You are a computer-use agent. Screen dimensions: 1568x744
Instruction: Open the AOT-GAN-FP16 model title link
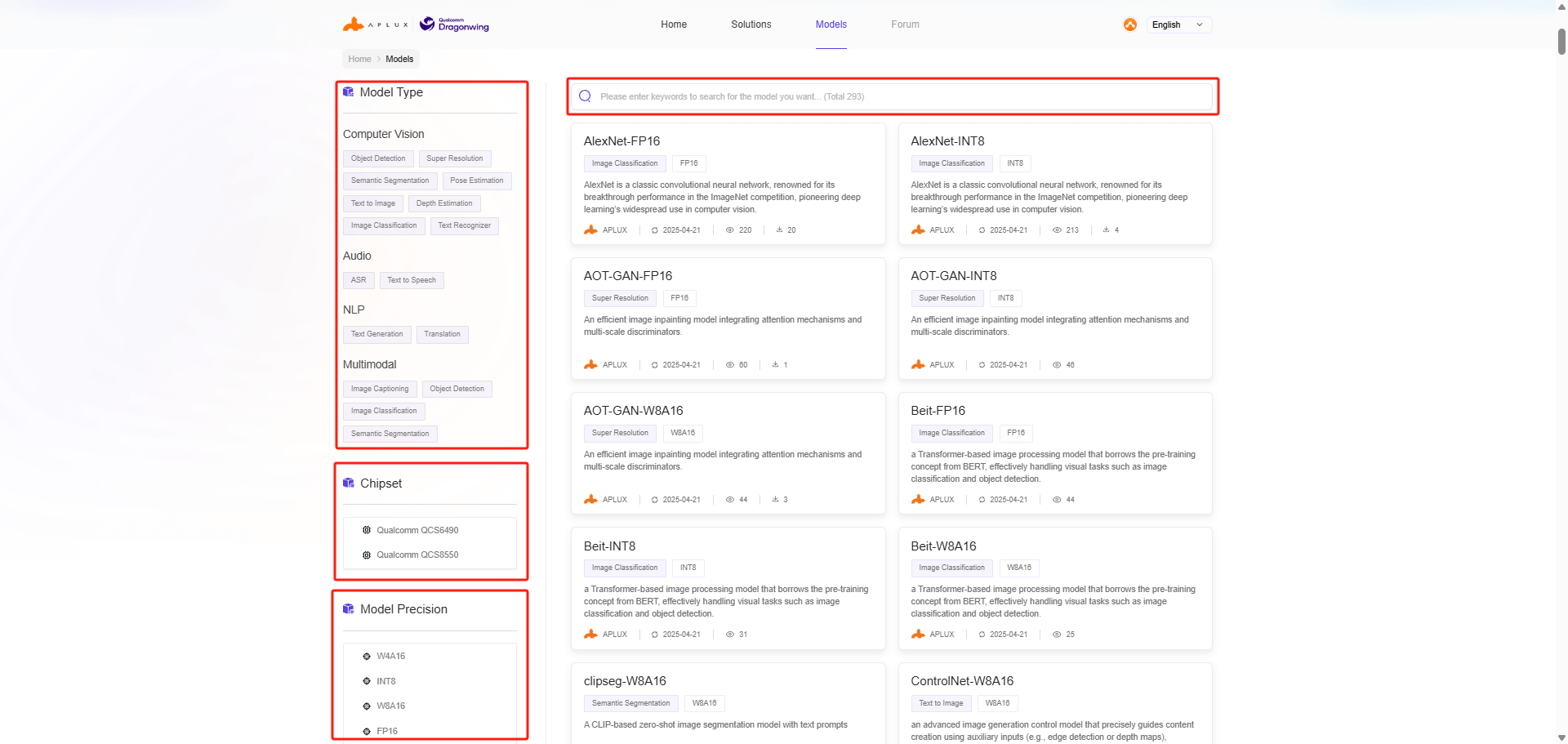pyautogui.click(x=627, y=276)
